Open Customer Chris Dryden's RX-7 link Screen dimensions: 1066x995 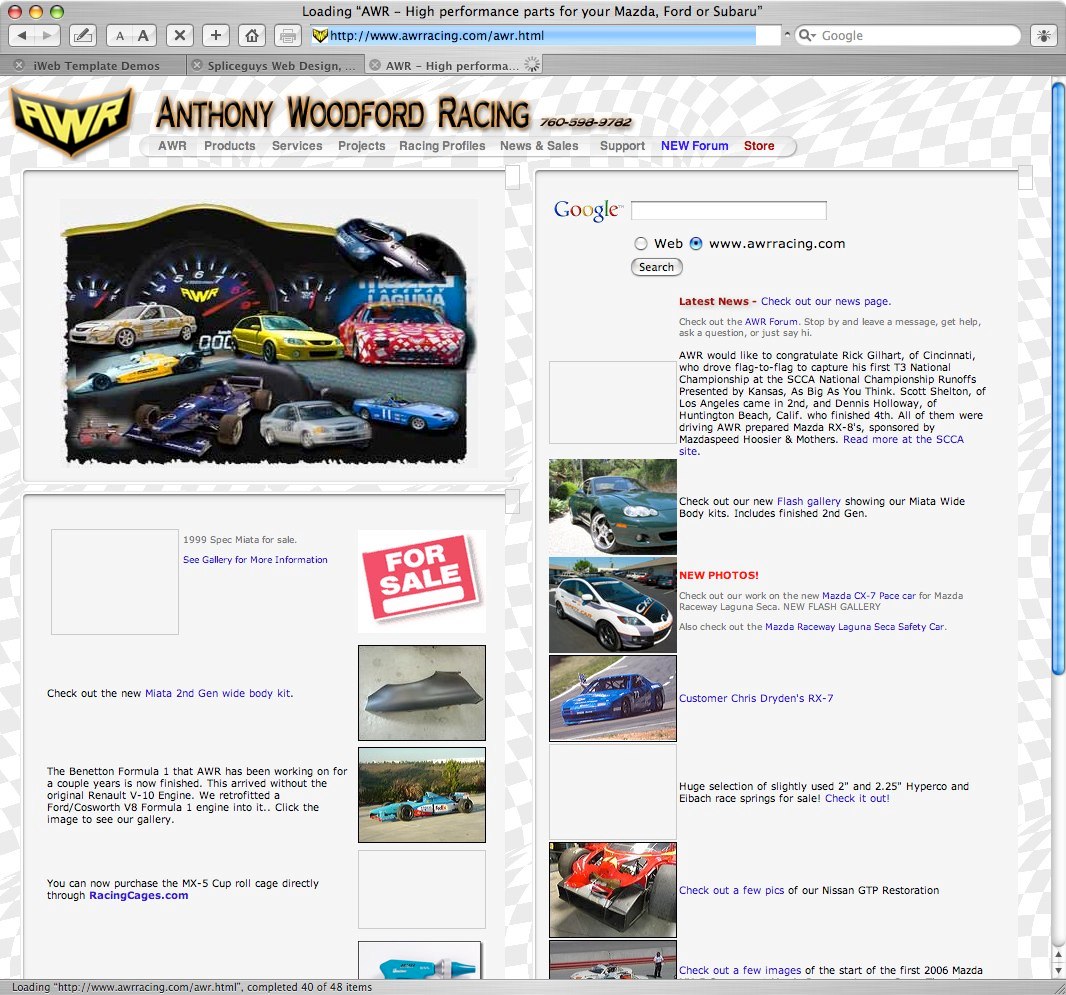pyautogui.click(x=755, y=698)
